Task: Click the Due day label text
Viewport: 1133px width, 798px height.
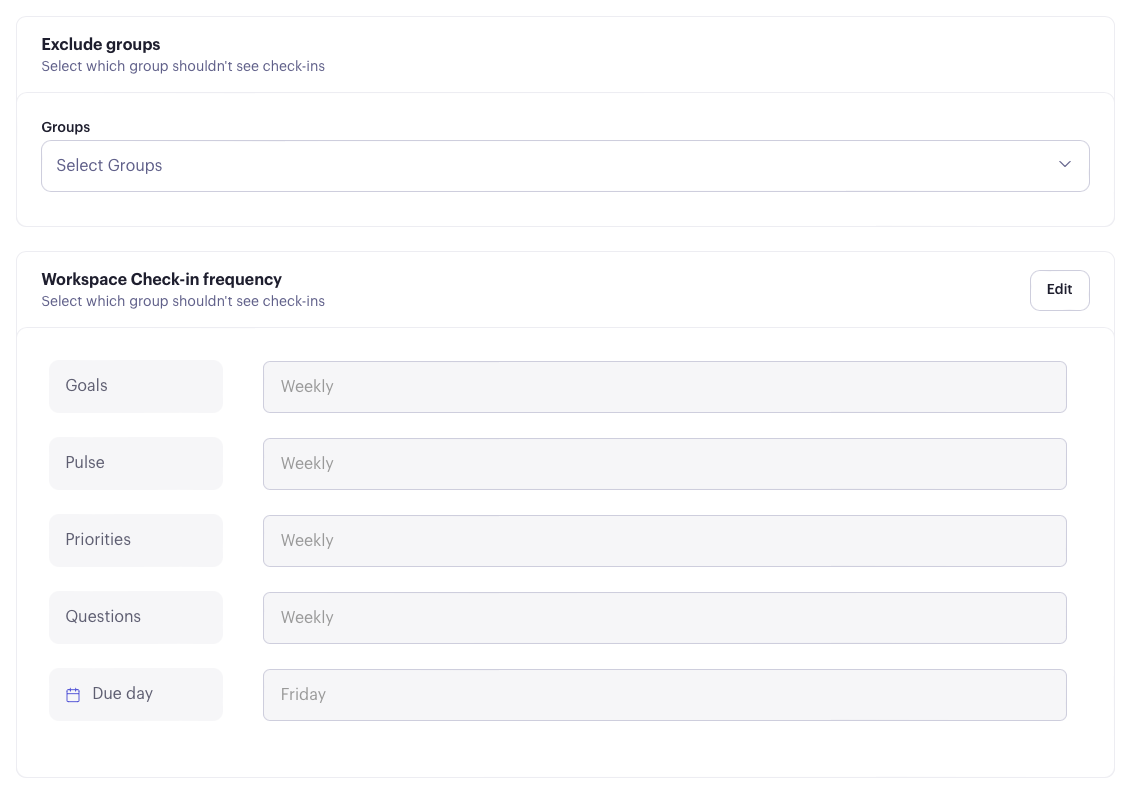Action: [x=122, y=694]
